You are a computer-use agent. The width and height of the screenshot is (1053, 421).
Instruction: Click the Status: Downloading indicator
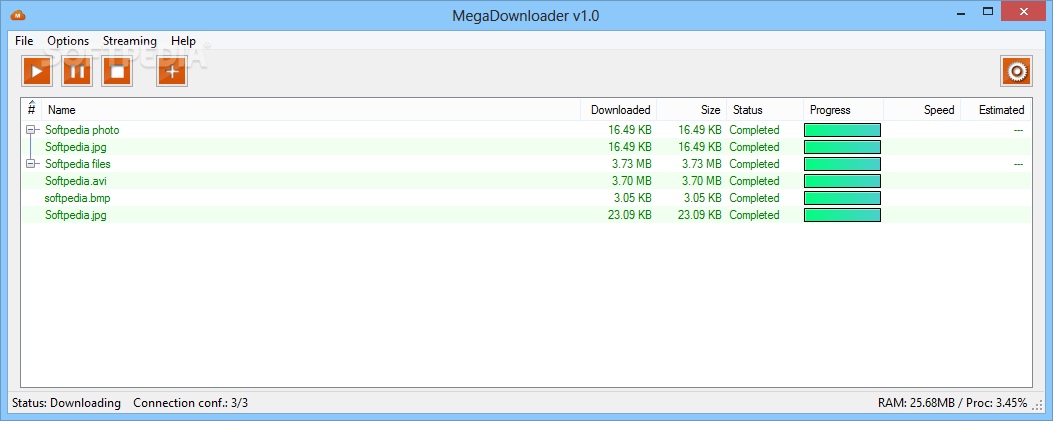(66, 403)
